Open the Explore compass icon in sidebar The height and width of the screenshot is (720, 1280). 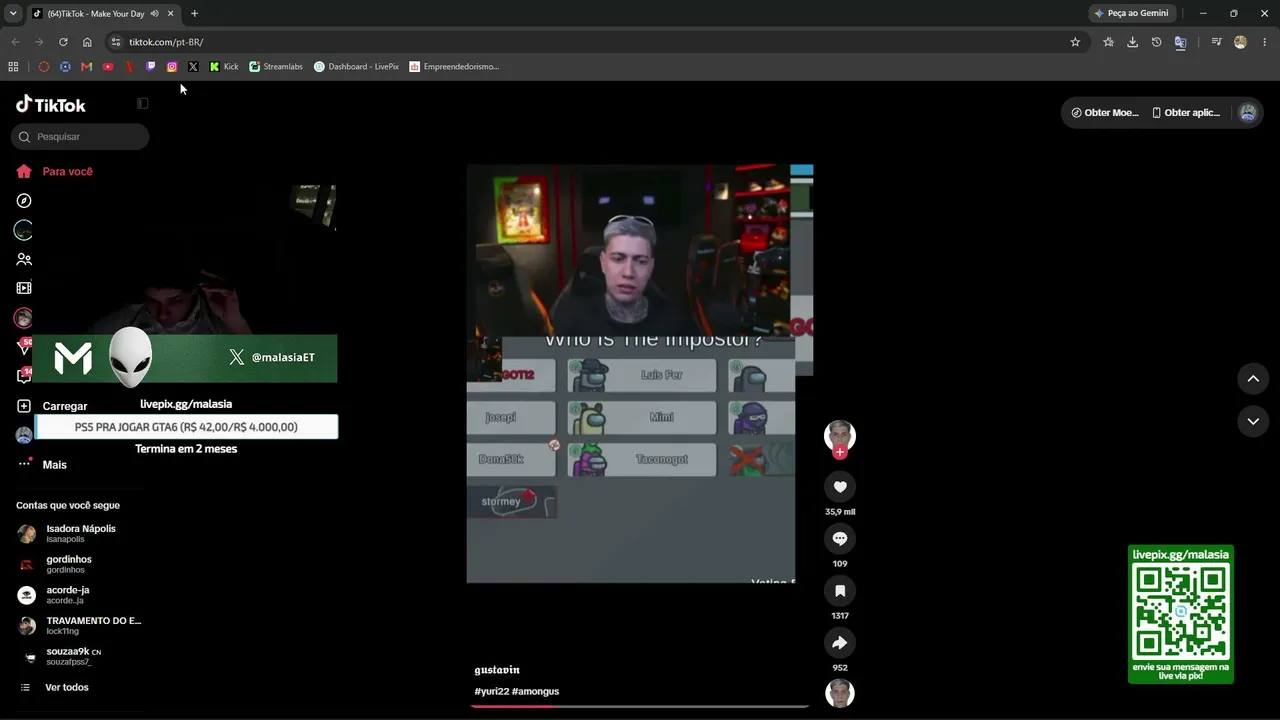24,201
